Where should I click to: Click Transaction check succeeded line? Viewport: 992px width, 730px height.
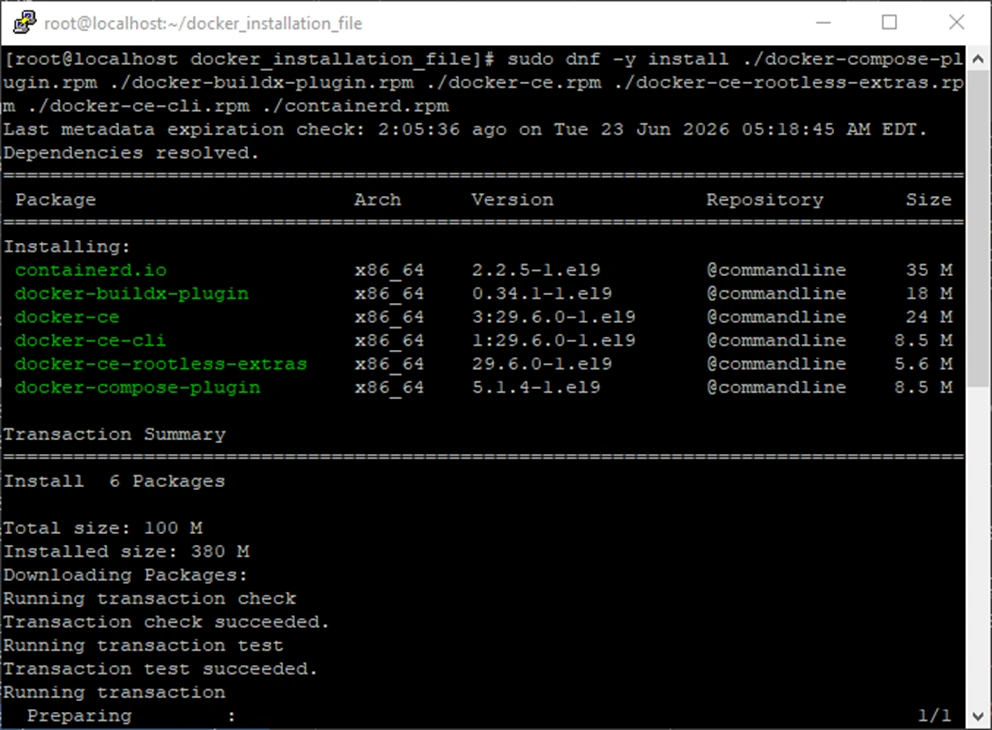[x=166, y=622]
